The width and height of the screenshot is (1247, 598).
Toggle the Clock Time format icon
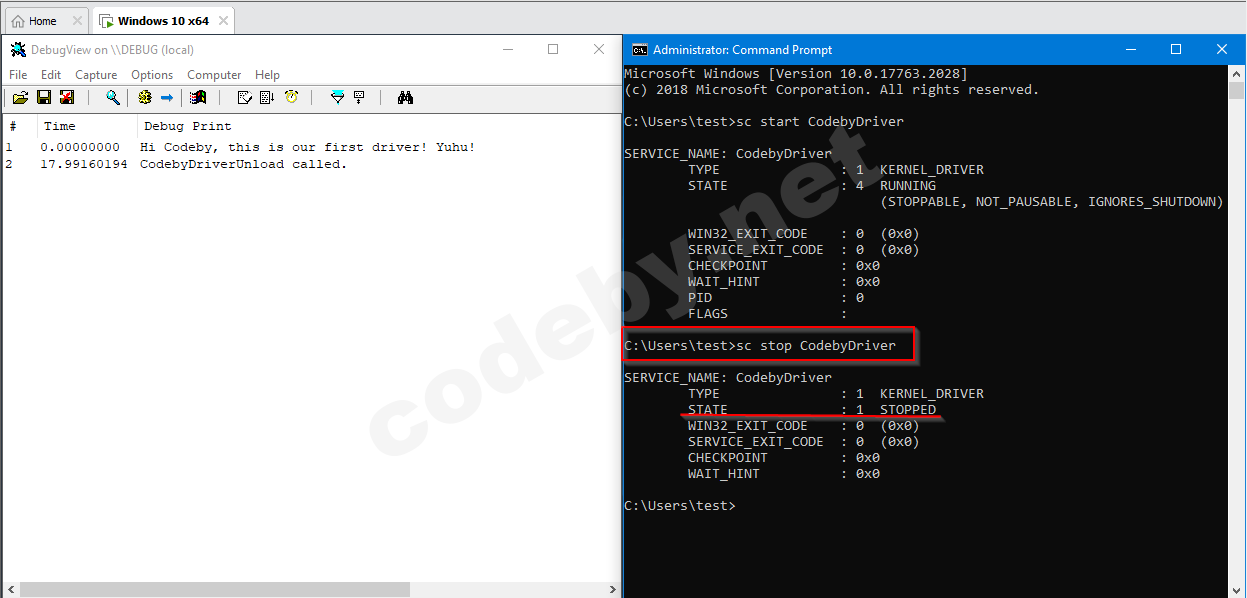click(291, 97)
